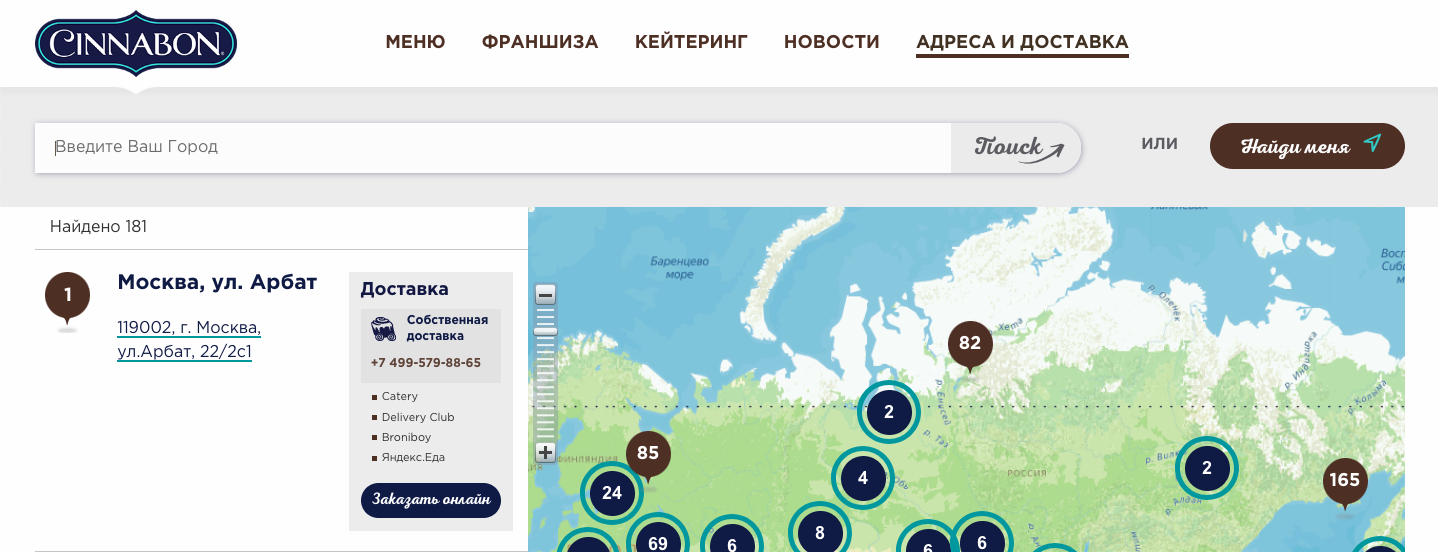Click the map zoom in plus button

545,452
